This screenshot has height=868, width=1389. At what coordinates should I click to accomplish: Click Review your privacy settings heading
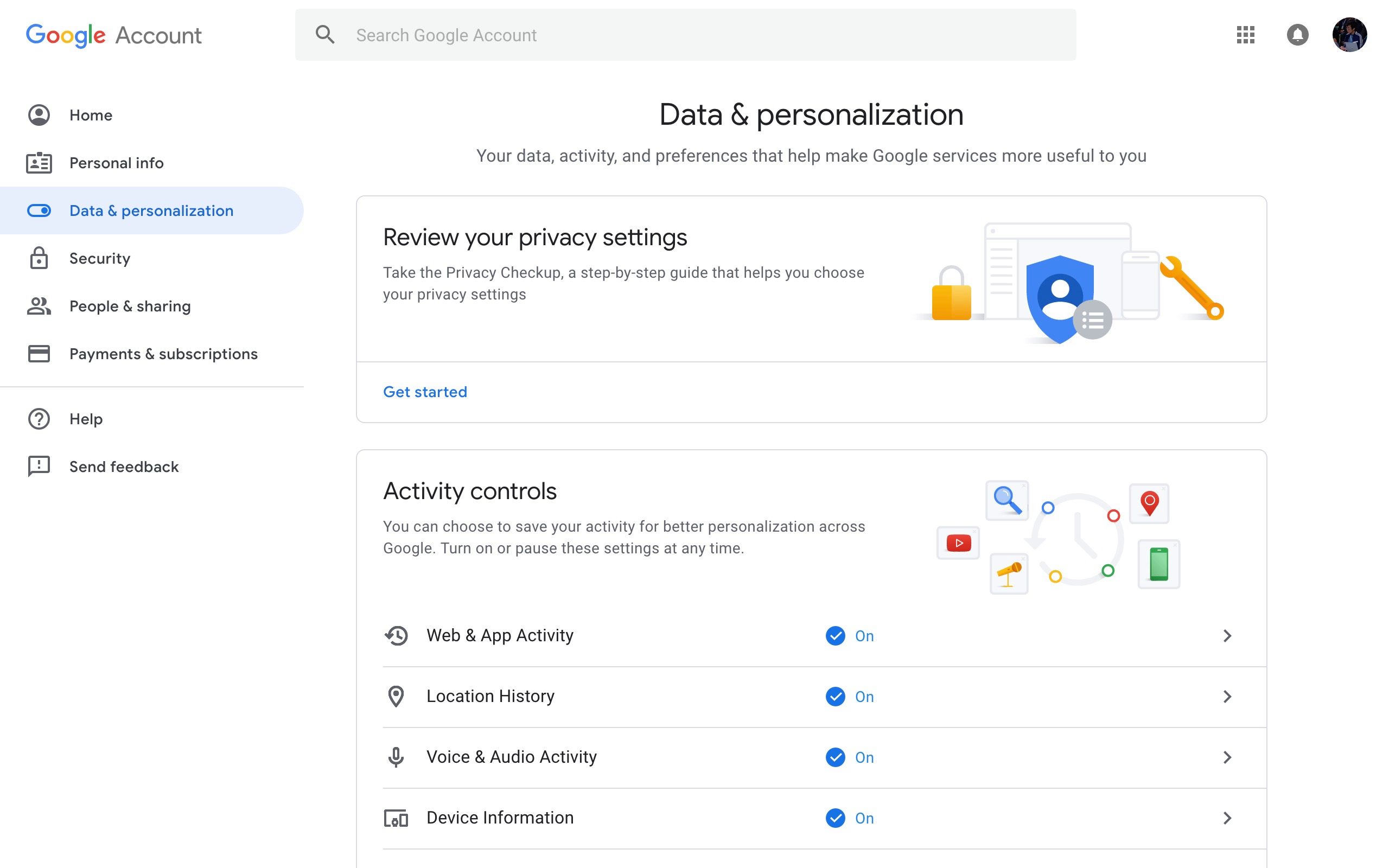pos(535,237)
